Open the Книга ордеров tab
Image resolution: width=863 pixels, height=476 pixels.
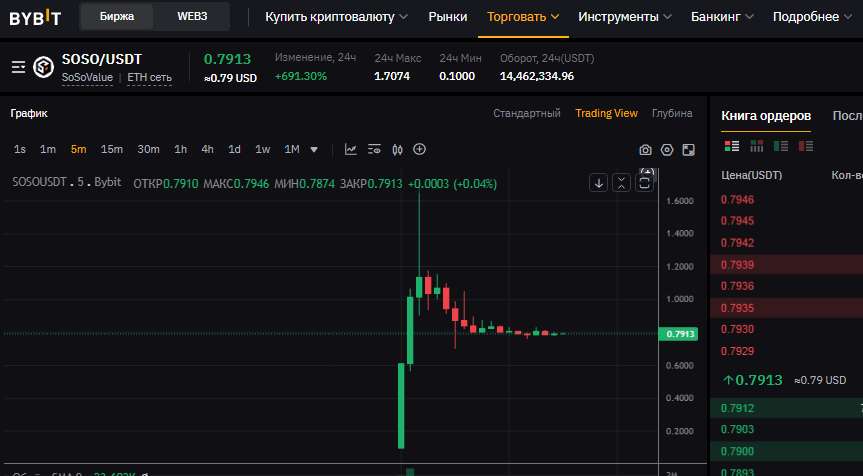(766, 116)
